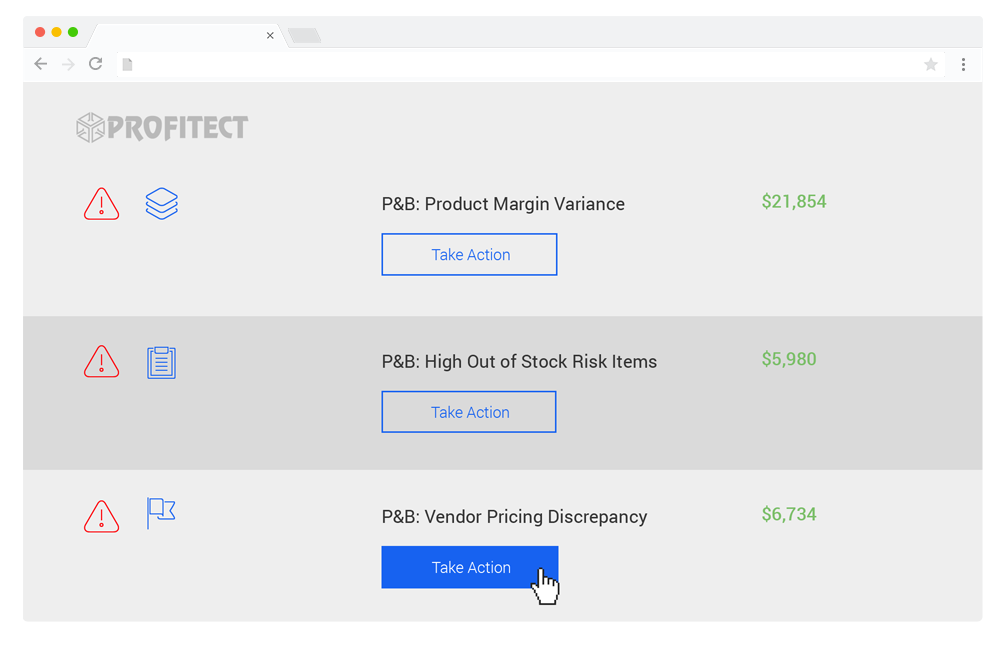
Task: Take Action on Vendor Pricing Discrepancy
Action: 470,567
